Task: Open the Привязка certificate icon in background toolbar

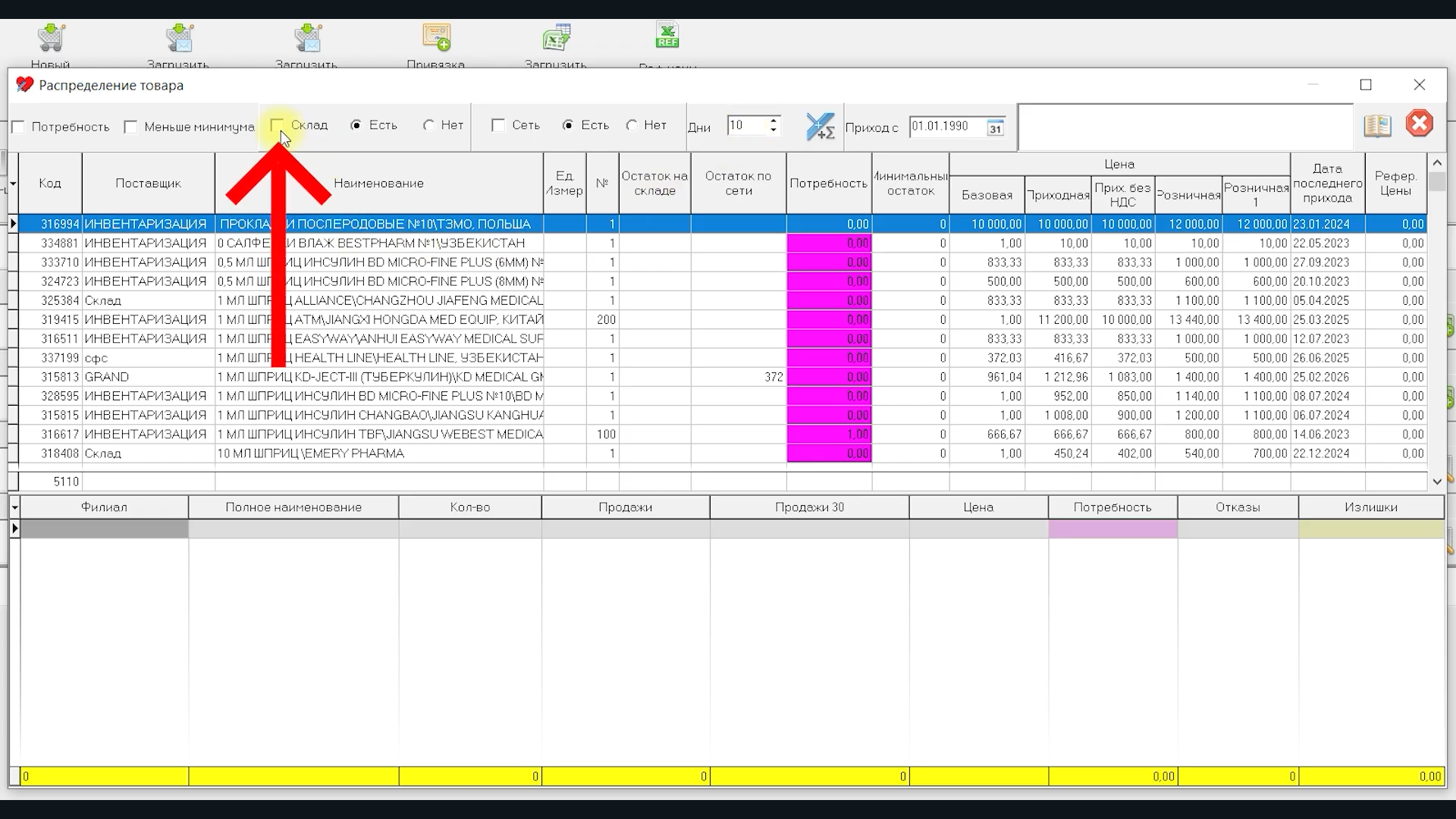Action: [436, 37]
